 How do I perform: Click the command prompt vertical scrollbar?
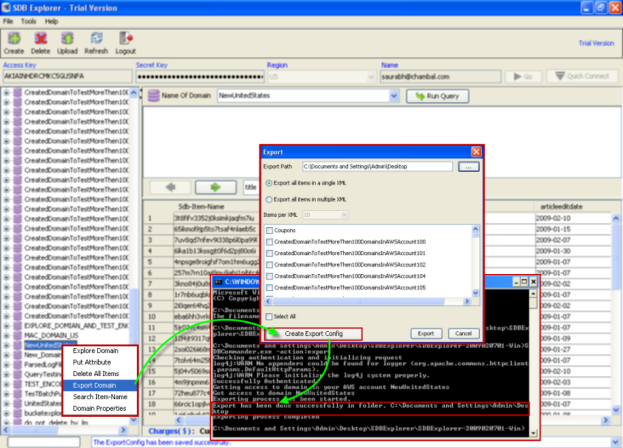533,363
